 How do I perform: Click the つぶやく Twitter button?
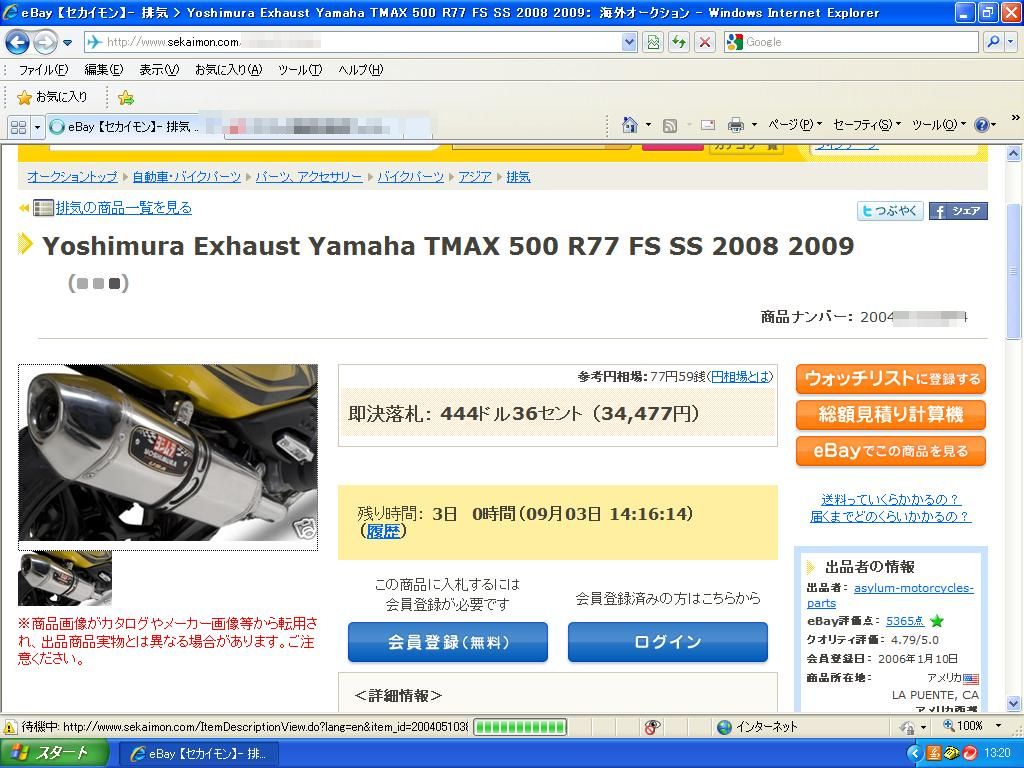pos(889,211)
